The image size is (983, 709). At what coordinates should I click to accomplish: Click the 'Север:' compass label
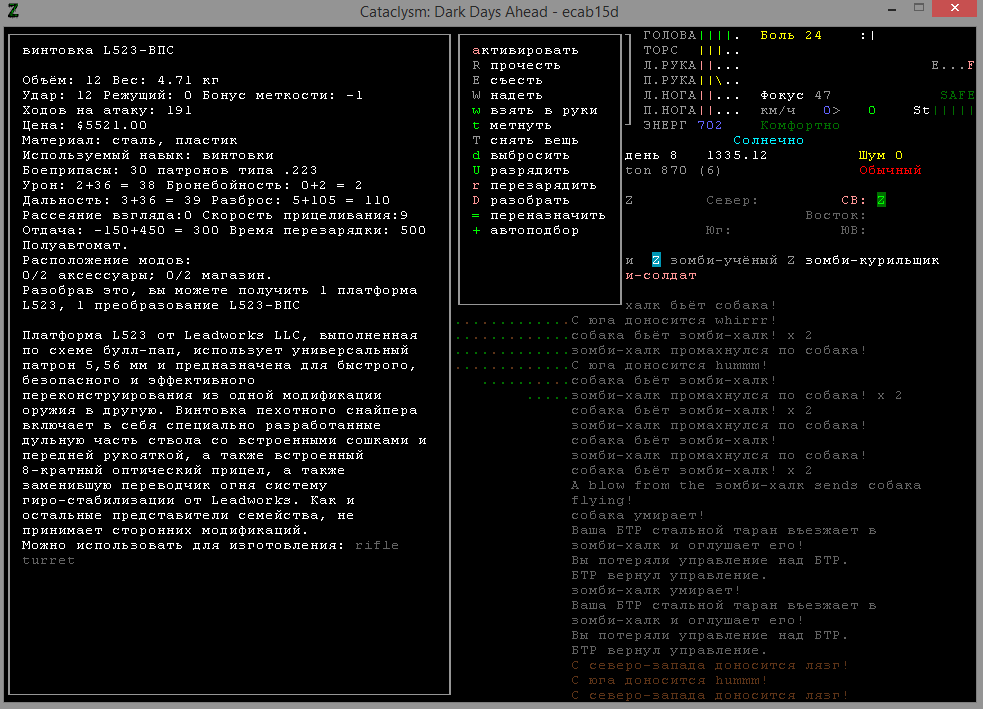pyautogui.click(x=732, y=201)
